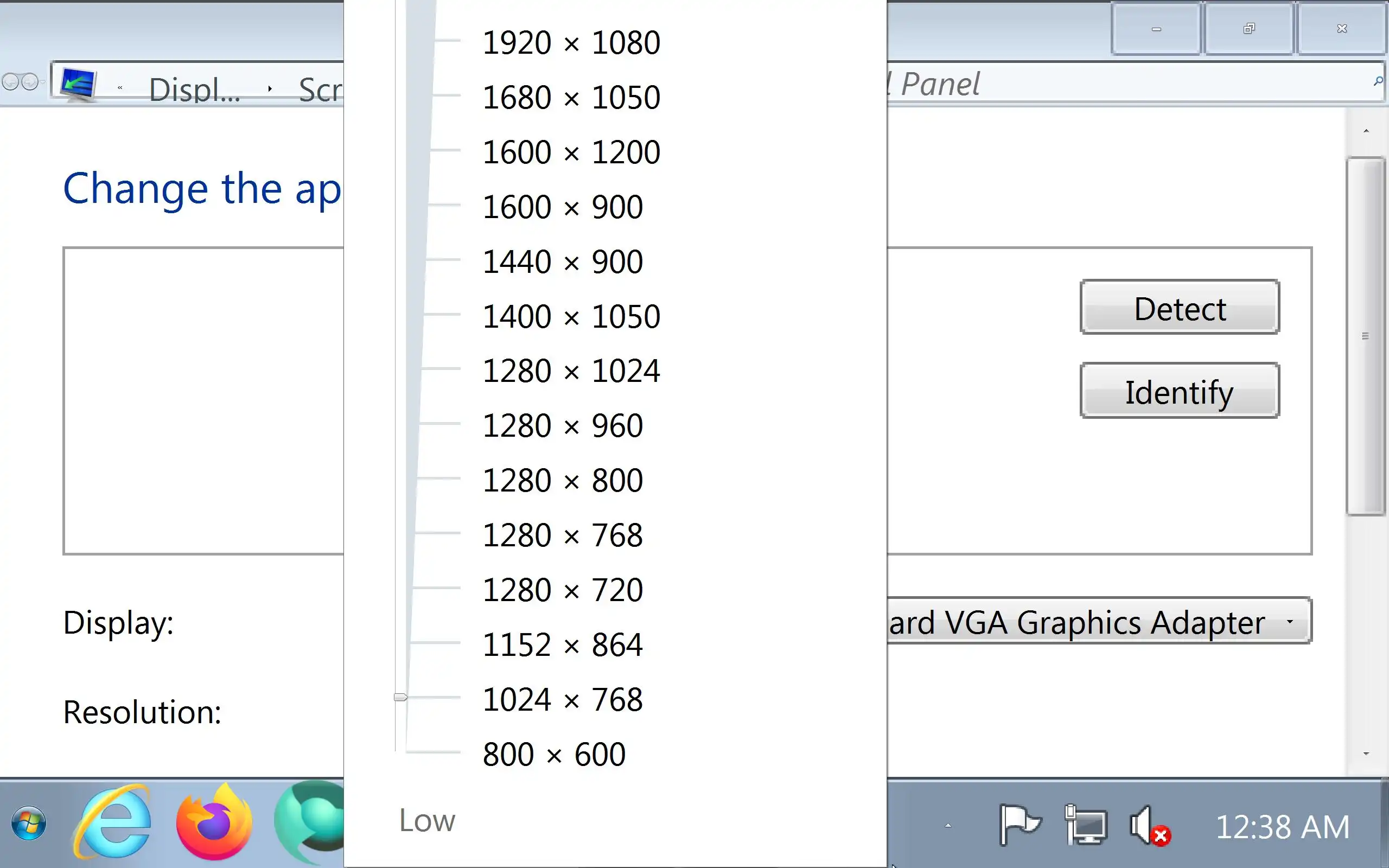This screenshot has height=868, width=1389.
Task: Click the resolution slider thumb at 1024 × 768
Action: [x=400, y=697]
